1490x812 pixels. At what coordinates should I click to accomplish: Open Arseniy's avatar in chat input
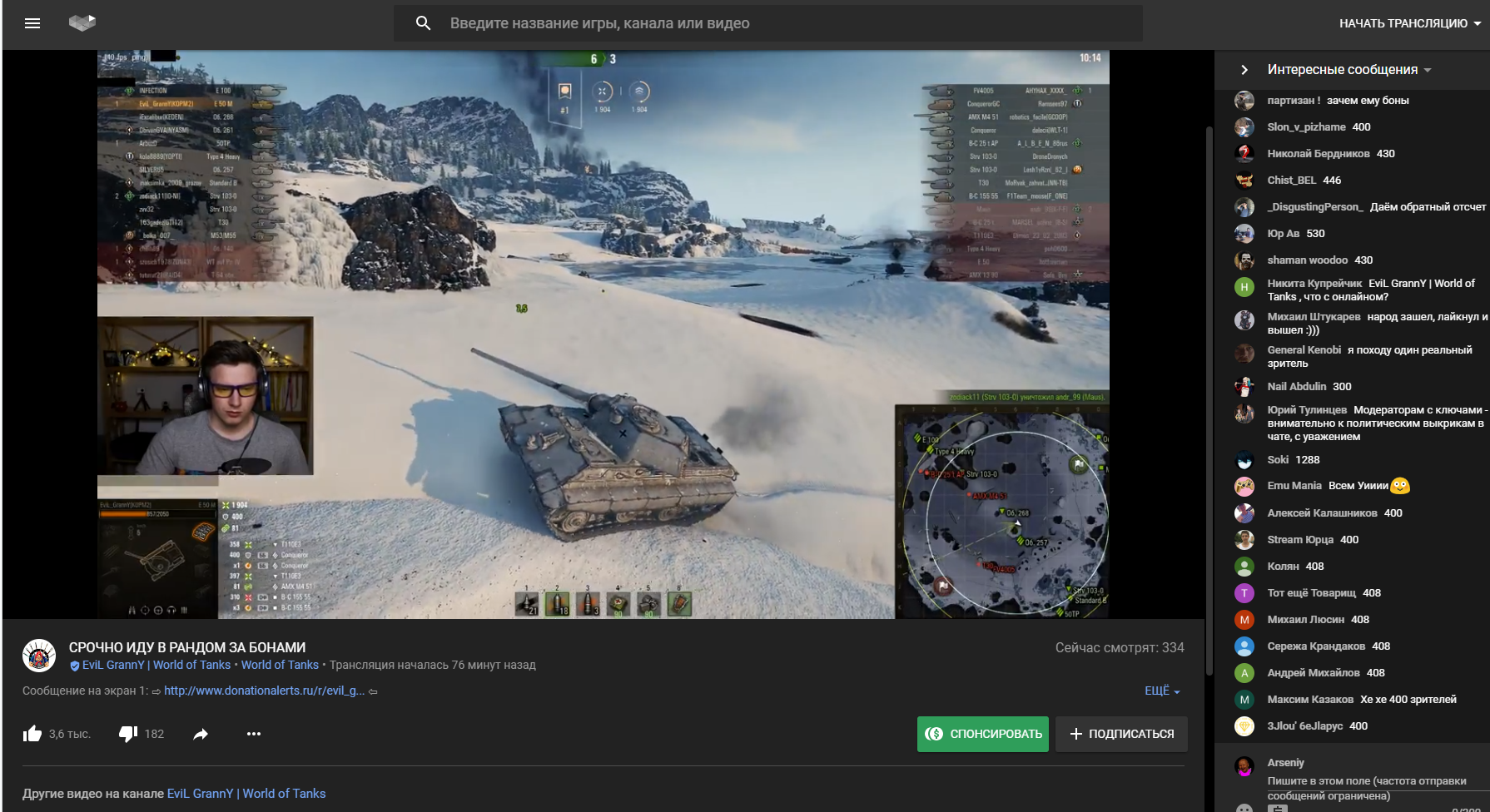coord(1244,766)
